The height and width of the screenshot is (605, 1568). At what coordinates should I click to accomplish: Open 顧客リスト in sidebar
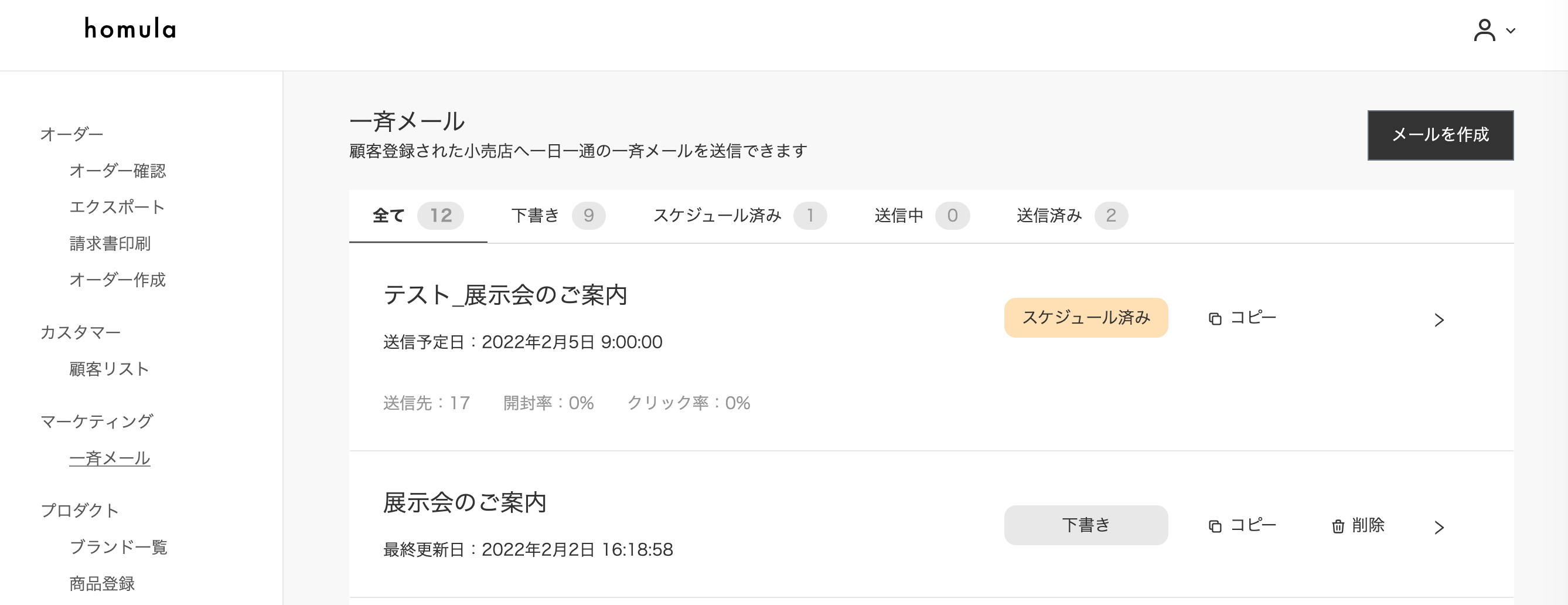click(x=110, y=369)
